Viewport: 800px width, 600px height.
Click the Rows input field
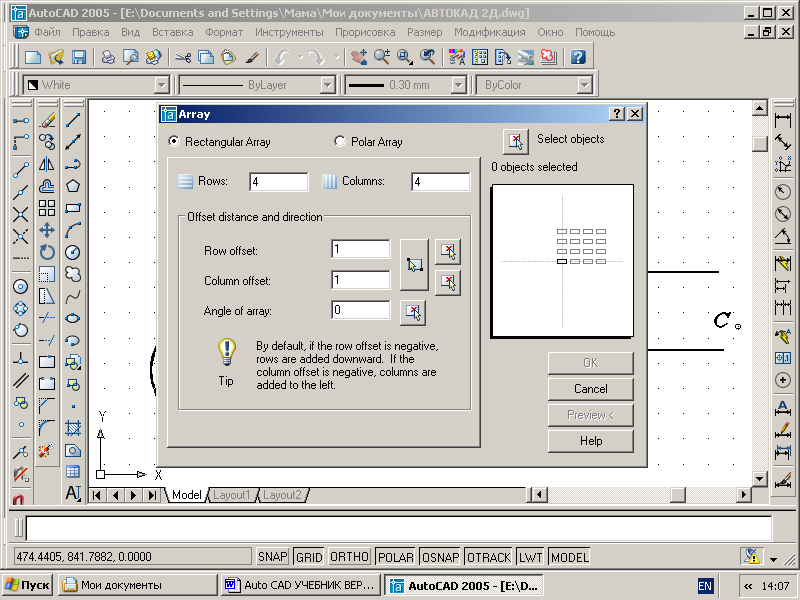[279, 182]
